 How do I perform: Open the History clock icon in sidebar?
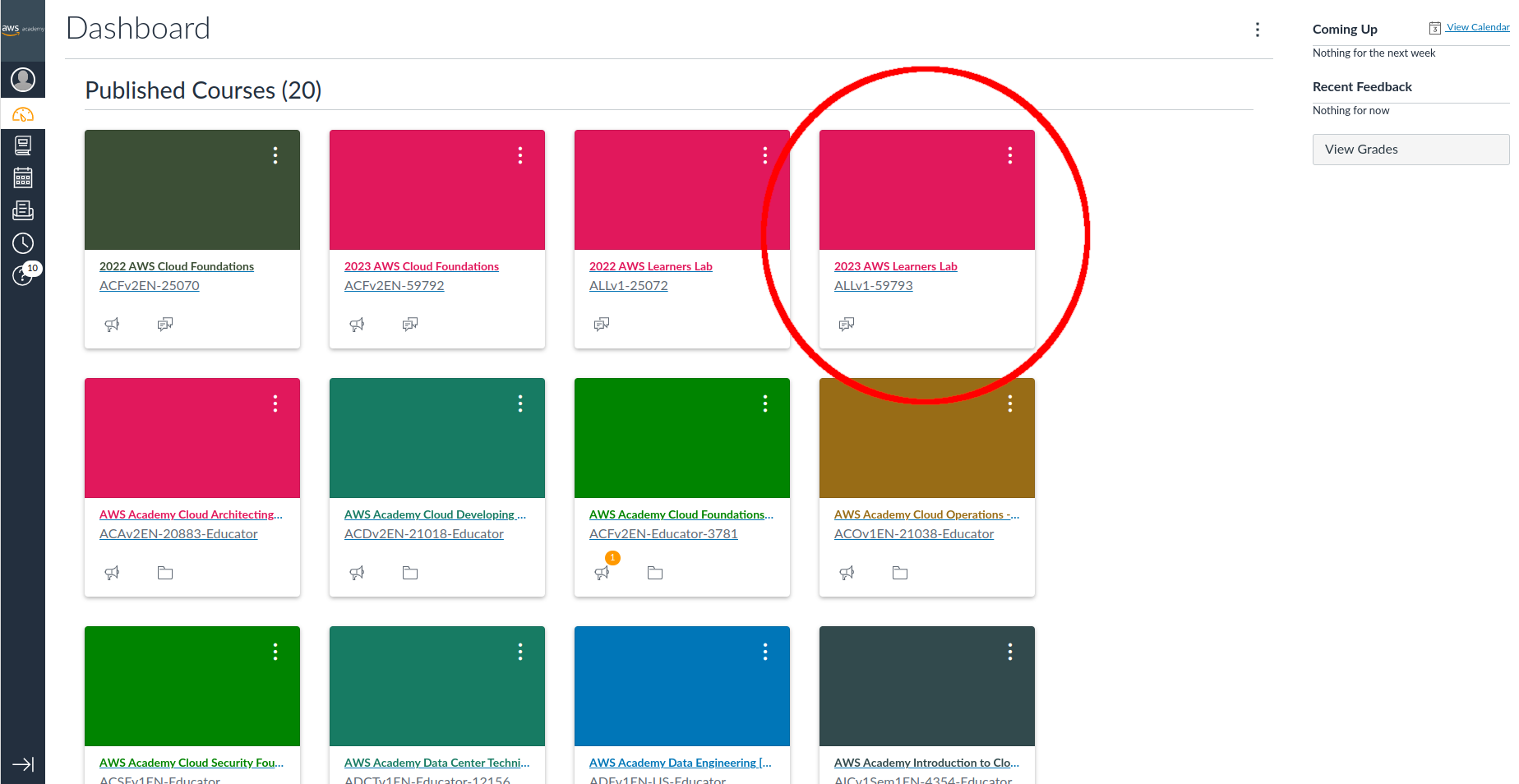point(23,243)
